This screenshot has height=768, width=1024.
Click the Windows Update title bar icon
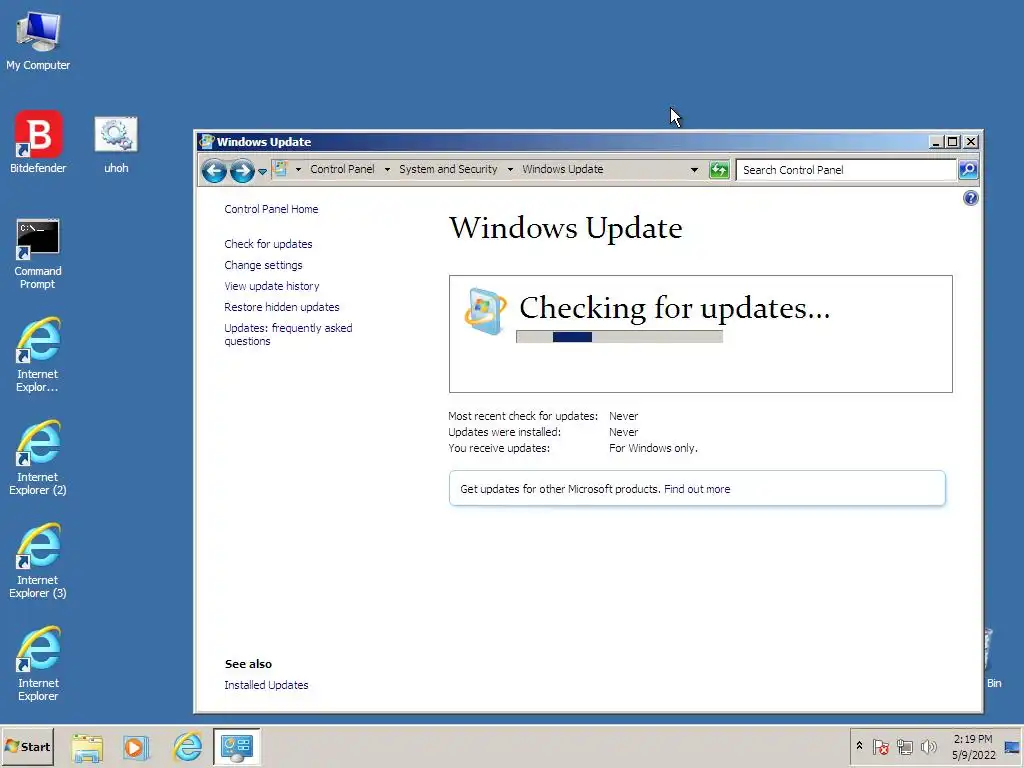pyautogui.click(x=207, y=142)
